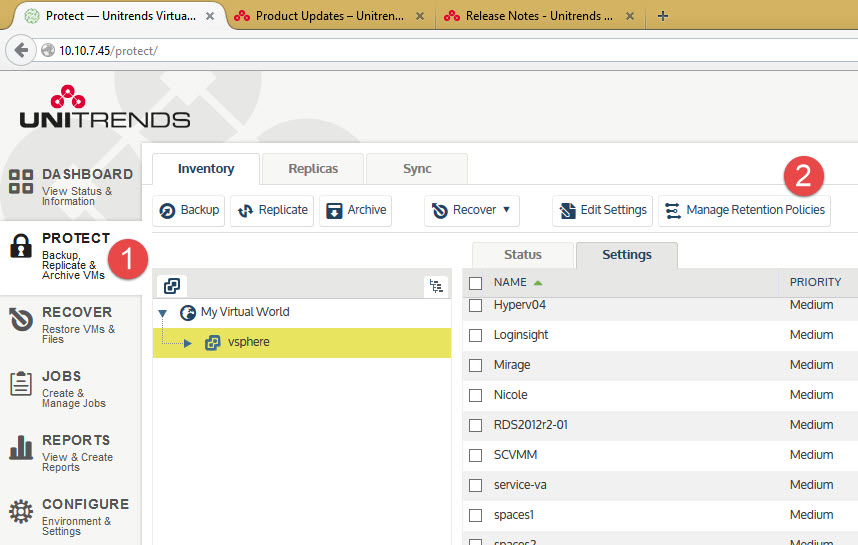858x545 pixels.
Task: Check the Hyperv04 checkbox
Action: [476, 305]
